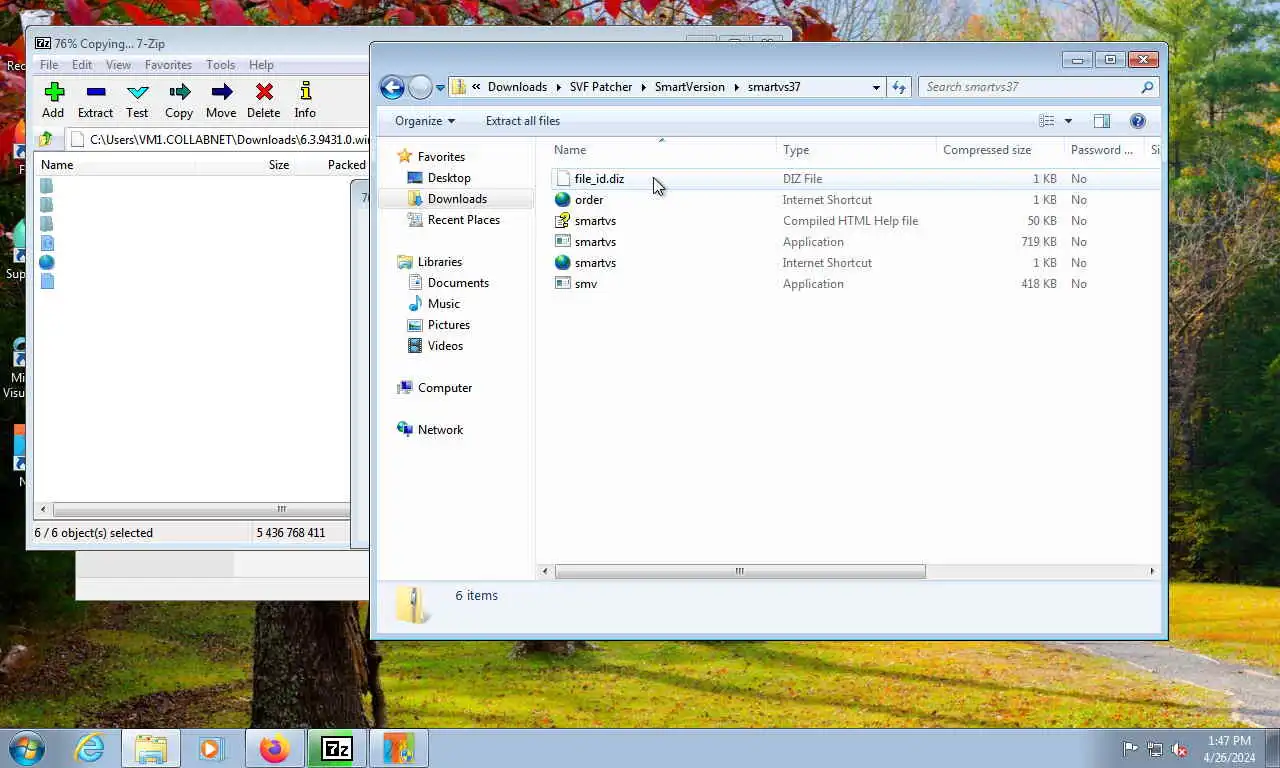Screen dimensions: 1280x768
Task: Click the volume icon in tray
Action: click(1179, 749)
